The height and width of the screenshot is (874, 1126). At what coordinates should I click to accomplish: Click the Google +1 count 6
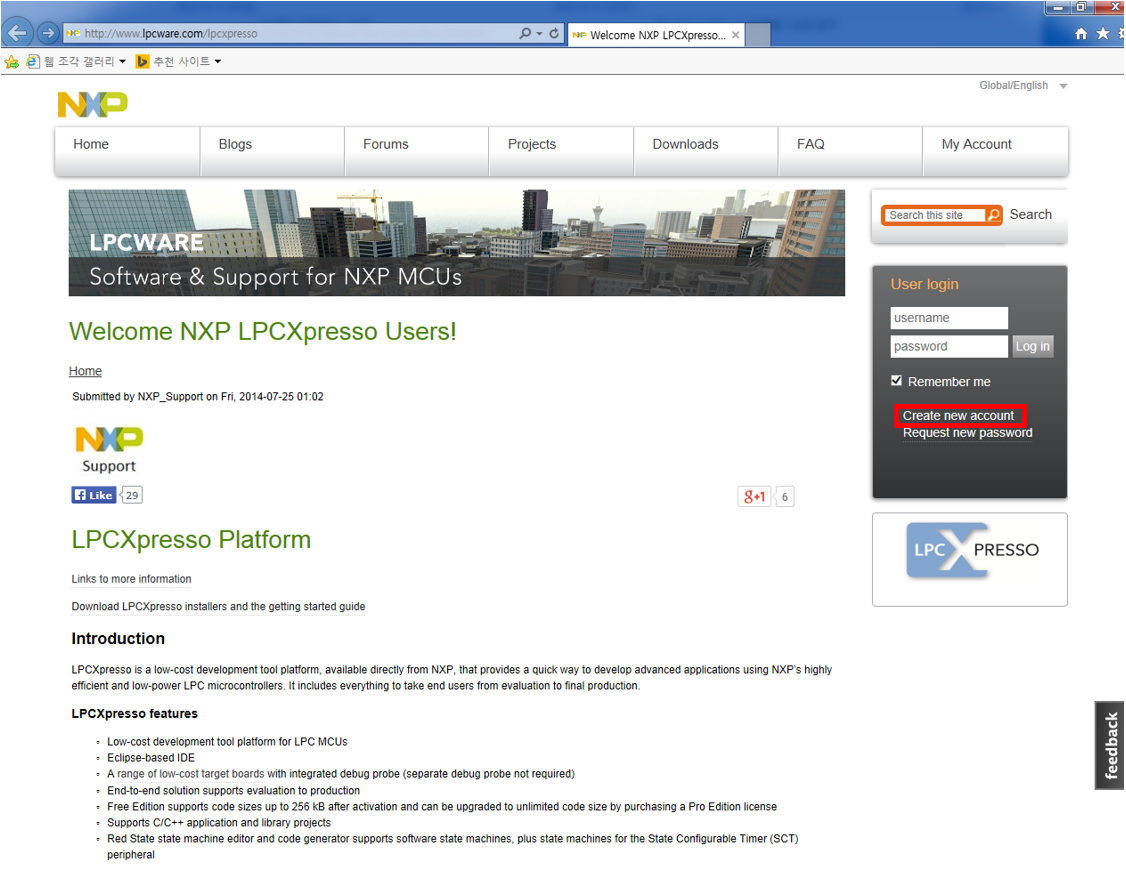785,496
